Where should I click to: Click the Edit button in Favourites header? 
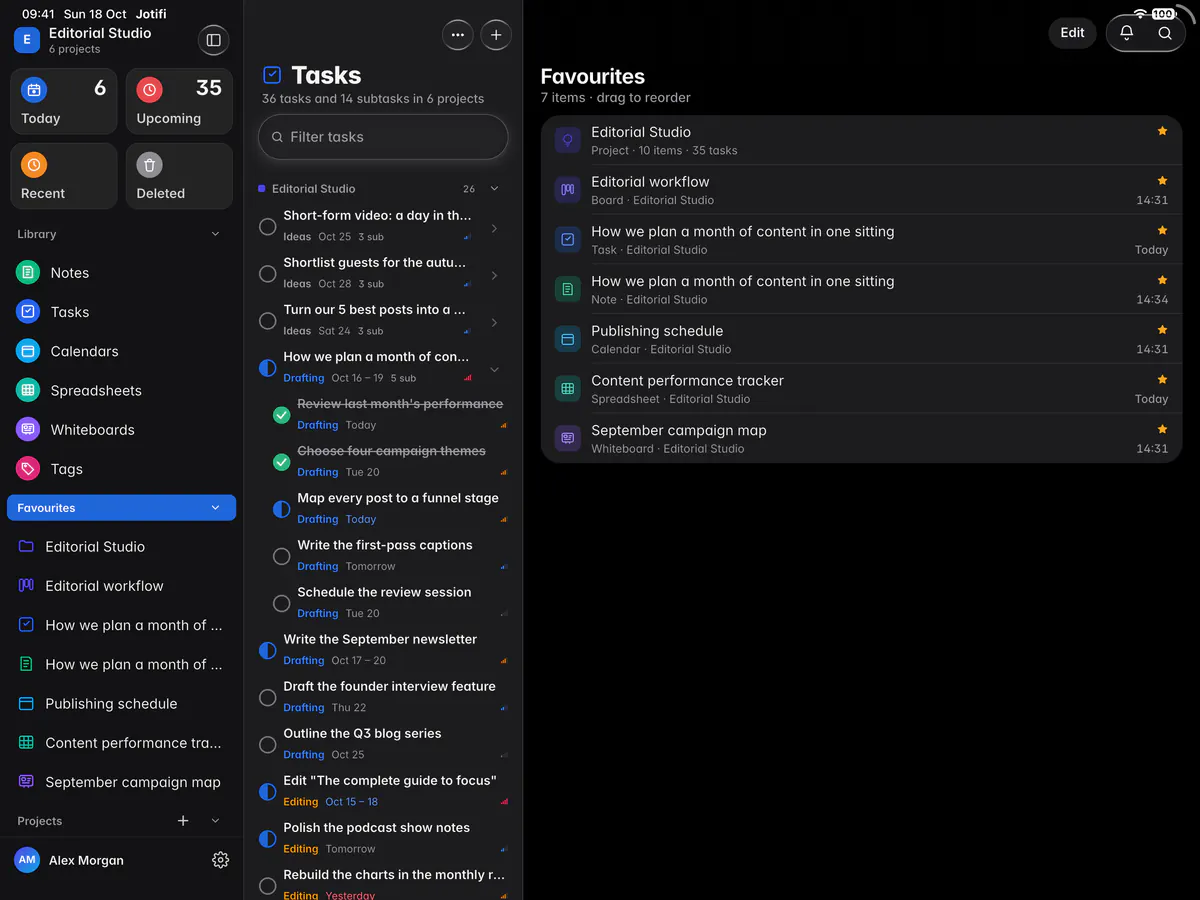point(1072,33)
